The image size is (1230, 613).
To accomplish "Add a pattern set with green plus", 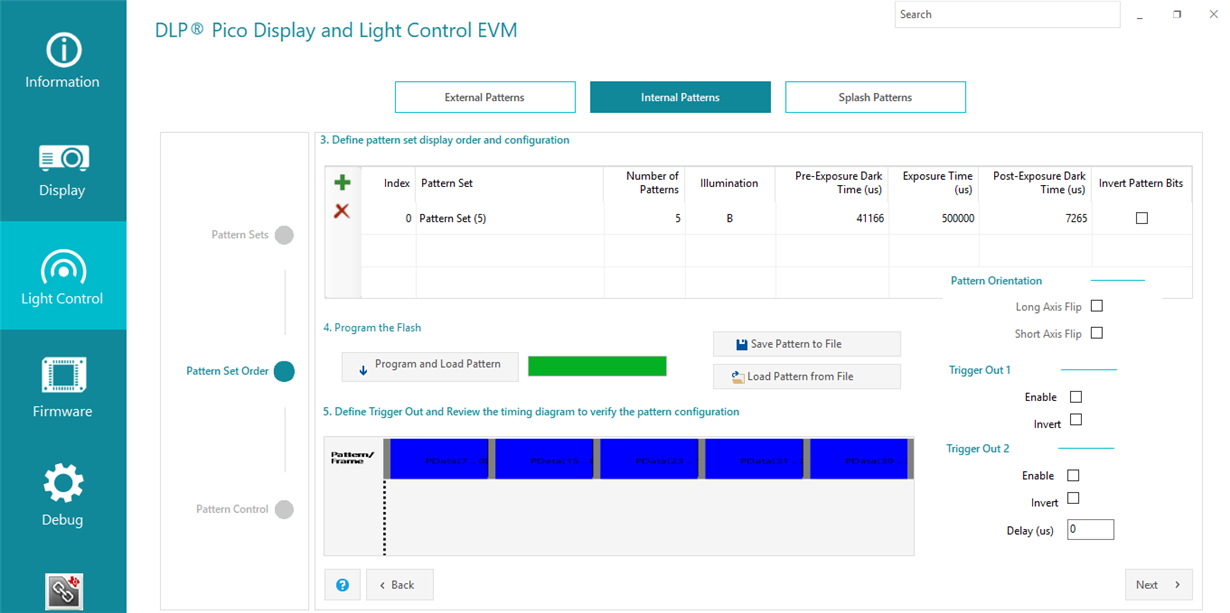I will pyautogui.click(x=342, y=182).
